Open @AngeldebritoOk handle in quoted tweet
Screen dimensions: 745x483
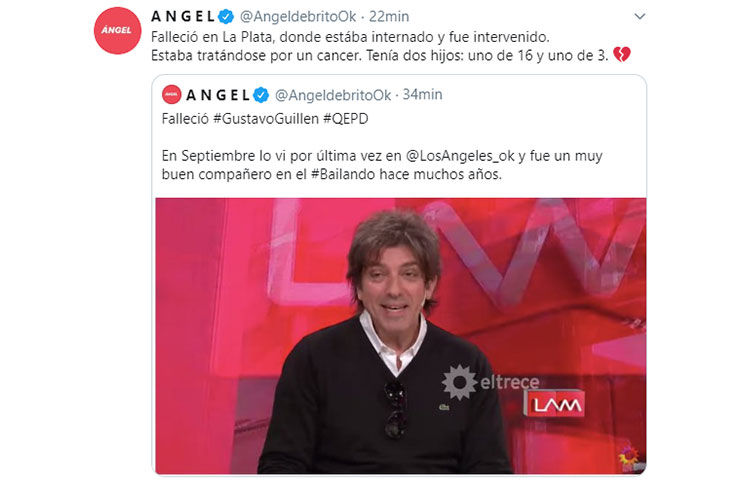(x=333, y=95)
